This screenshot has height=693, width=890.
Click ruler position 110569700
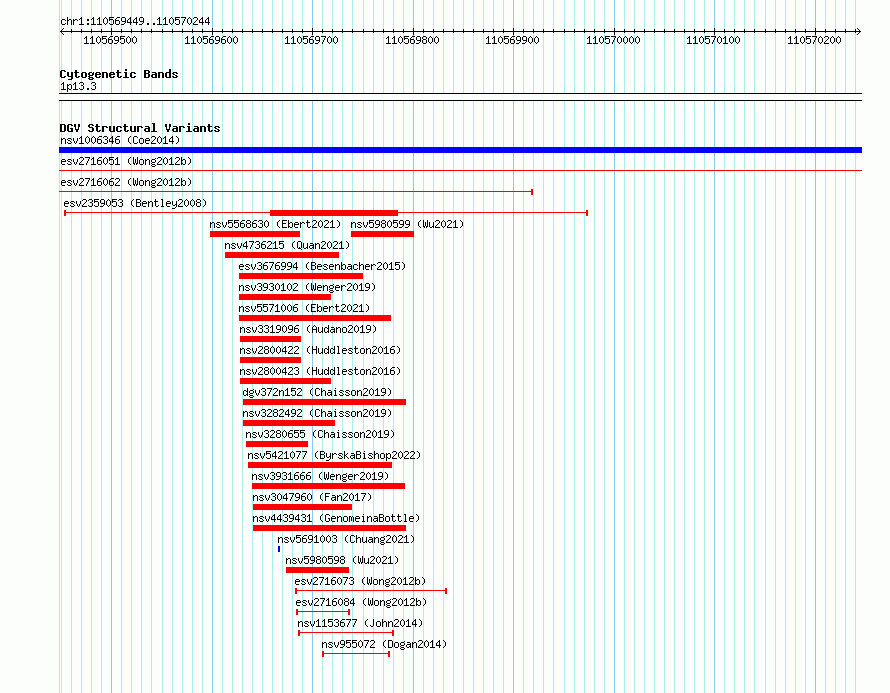pos(311,40)
